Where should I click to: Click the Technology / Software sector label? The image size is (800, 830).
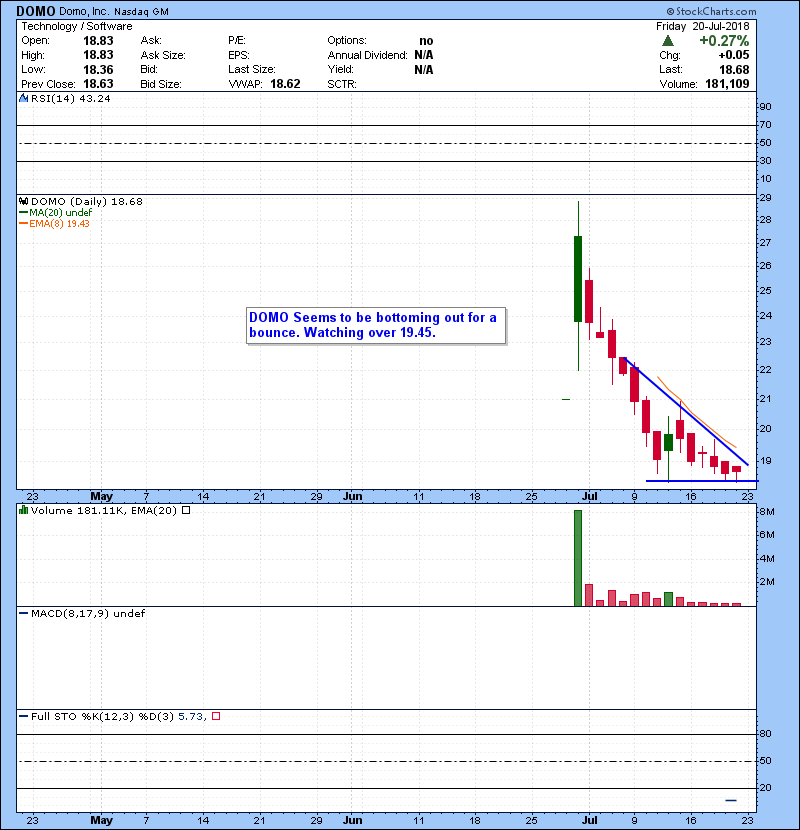click(x=77, y=26)
